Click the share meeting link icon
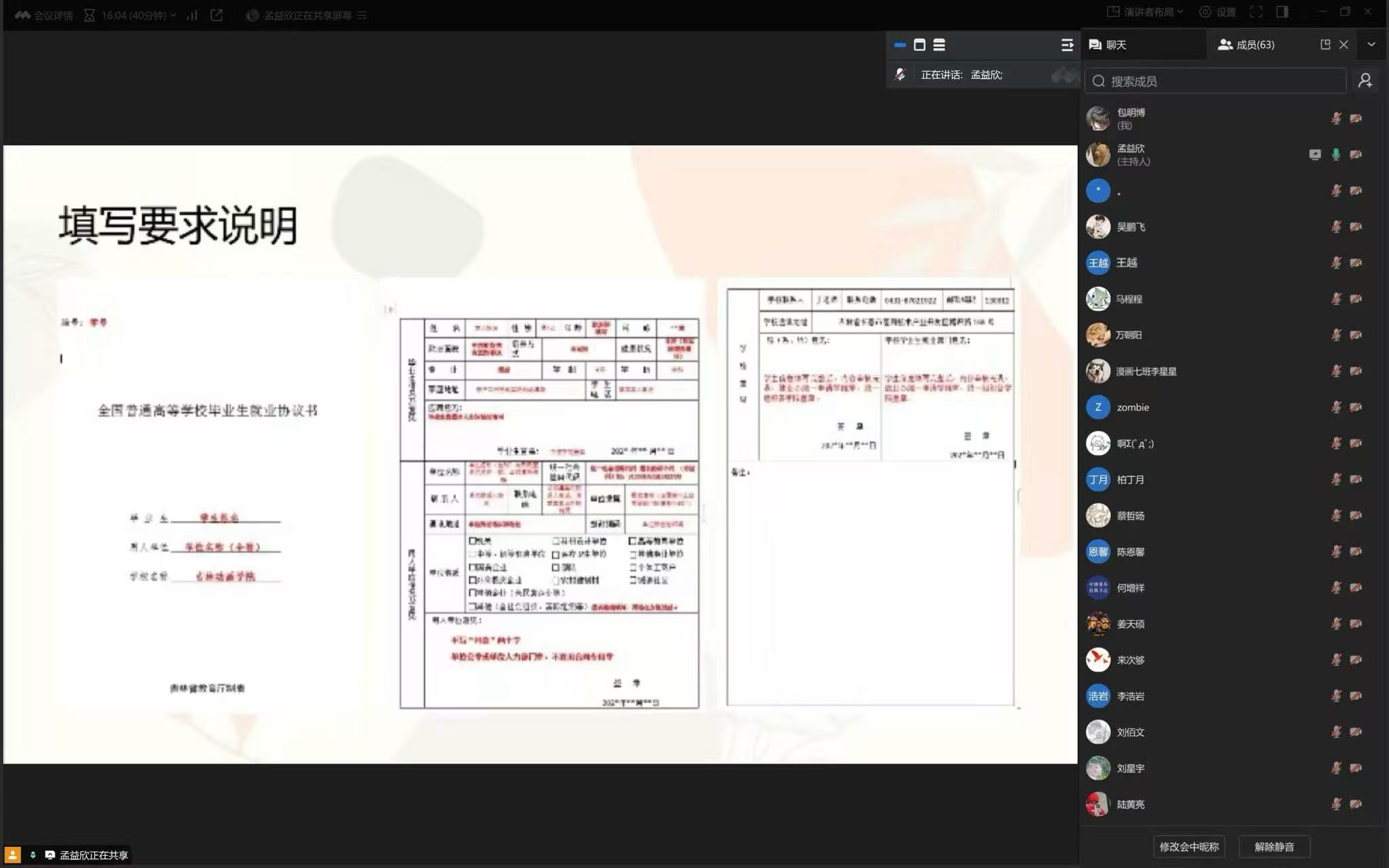The height and width of the screenshot is (868, 1389). [x=216, y=15]
